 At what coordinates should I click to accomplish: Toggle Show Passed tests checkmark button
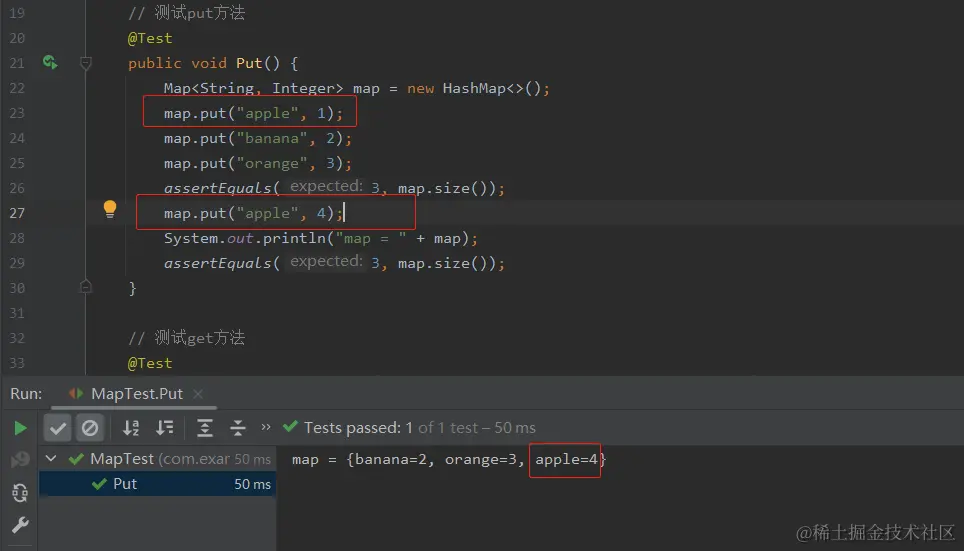tap(58, 428)
